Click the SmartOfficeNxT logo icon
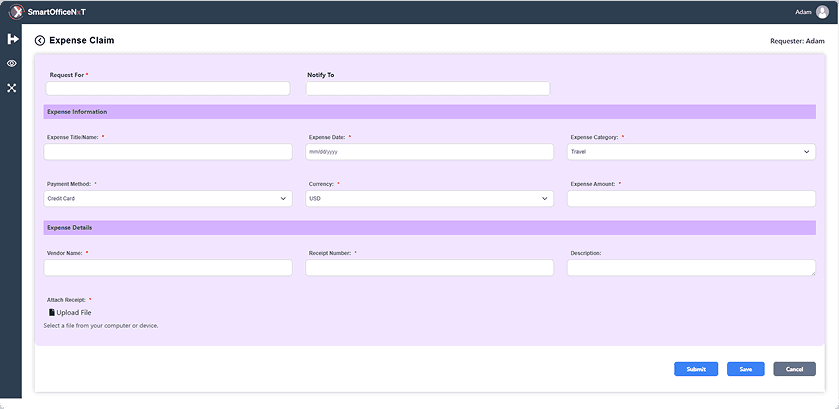Image resolution: width=839 pixels, height=409 pixels. click(x=17, y=12)
